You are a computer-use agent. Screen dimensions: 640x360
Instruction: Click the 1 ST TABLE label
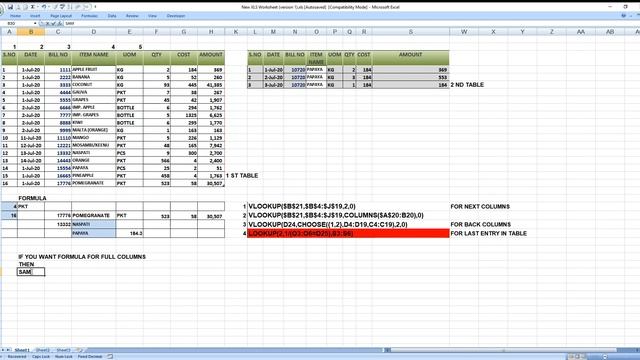pyautogui.click(x=242, y=176)
